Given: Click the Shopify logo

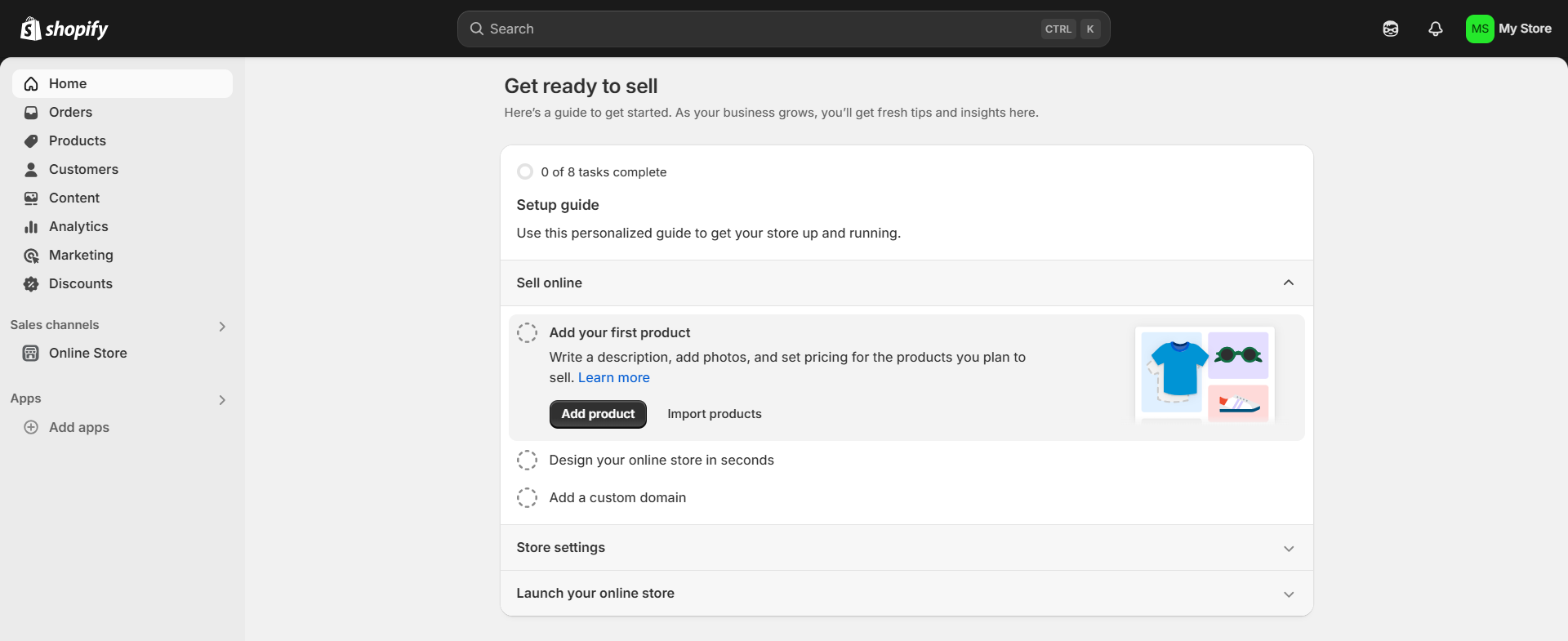Looking at the screenshot, I should 65,29.
